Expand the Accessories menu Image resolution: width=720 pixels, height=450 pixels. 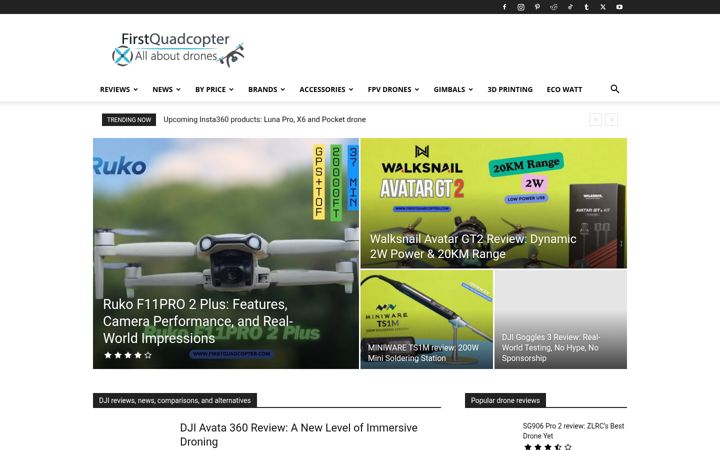pyautogui.click(x=326, y=89)
